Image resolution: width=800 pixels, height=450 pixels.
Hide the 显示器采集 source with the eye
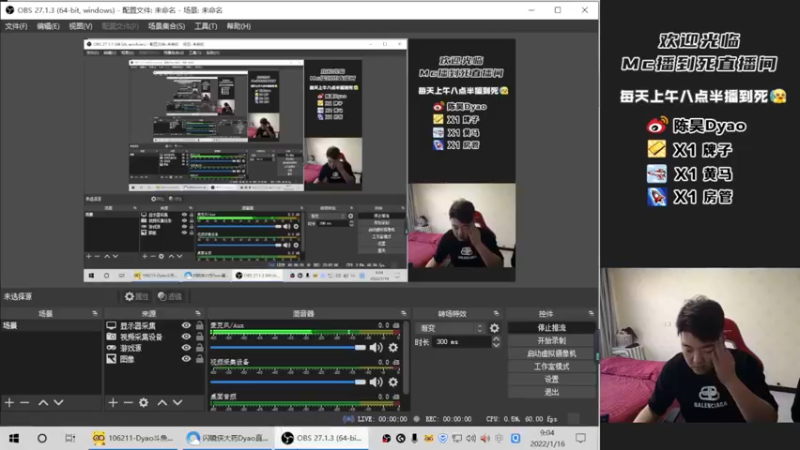[x=186, y=326]
